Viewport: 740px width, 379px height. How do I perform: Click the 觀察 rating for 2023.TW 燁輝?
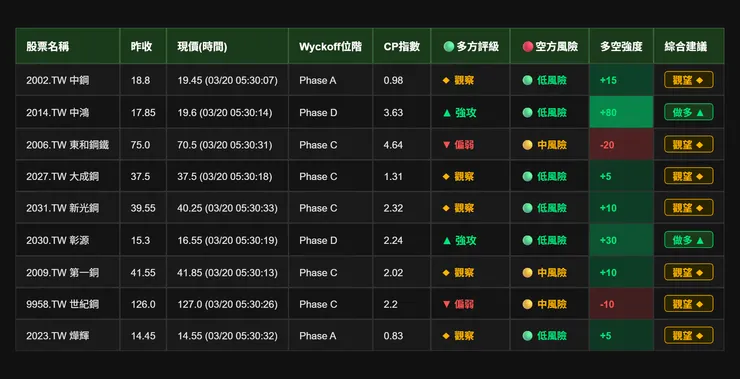458,336
